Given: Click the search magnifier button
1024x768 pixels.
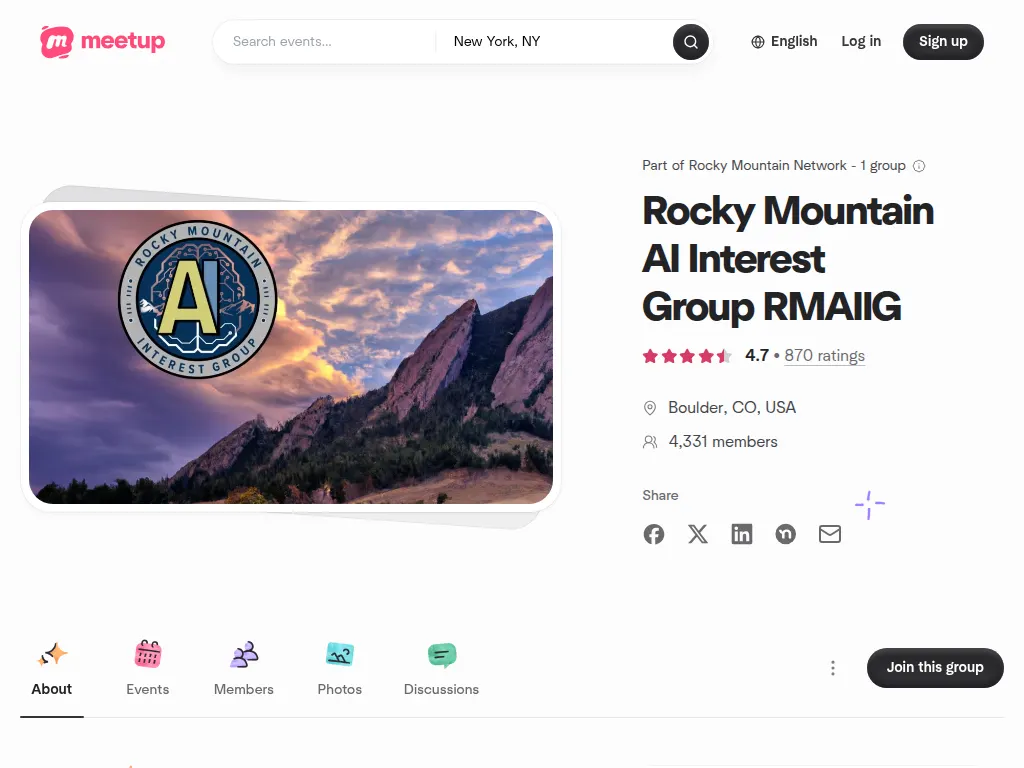Looking at the screenshot, I should coord(690,42).
